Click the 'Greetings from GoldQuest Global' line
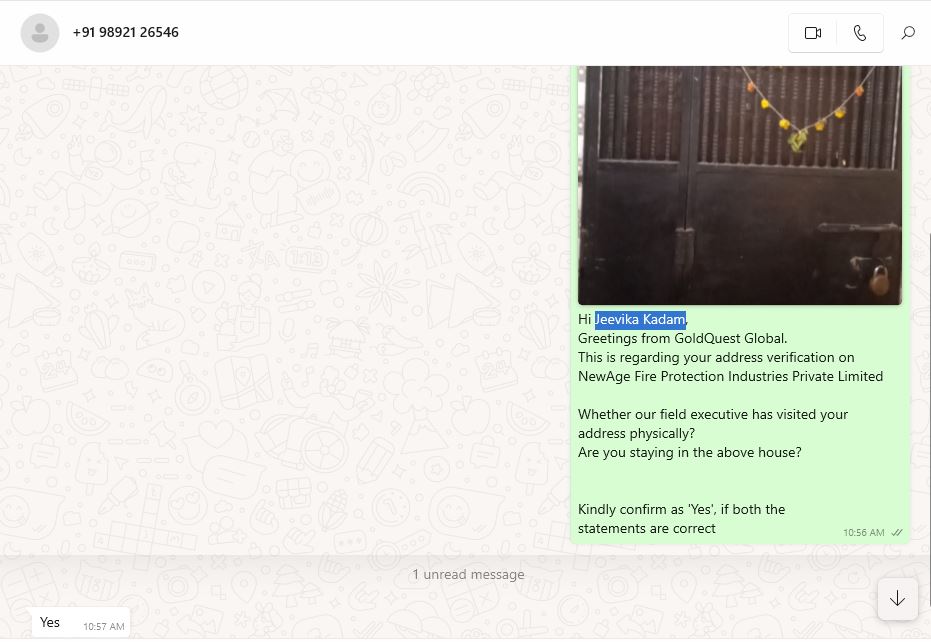 click(682, 339)
